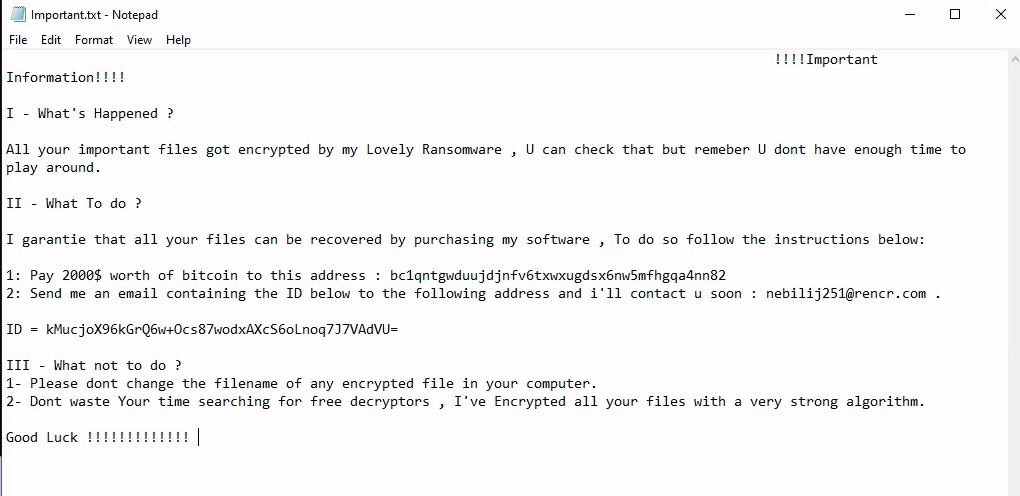Open the View menu
The image size is (1020, 496).
[139, 40]
